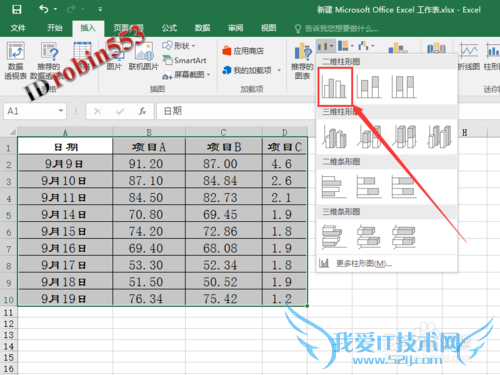
Task: Select the 插入 ribbon tab
Action: click(88, 28)
